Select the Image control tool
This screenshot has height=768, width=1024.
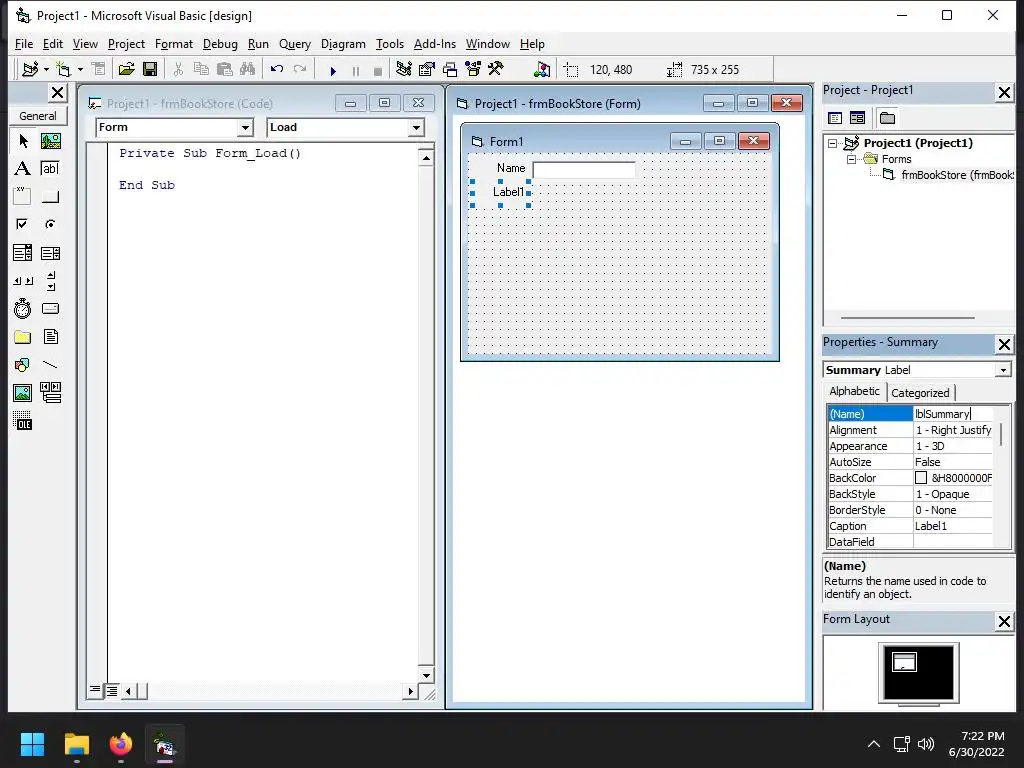tap(23, 392)
